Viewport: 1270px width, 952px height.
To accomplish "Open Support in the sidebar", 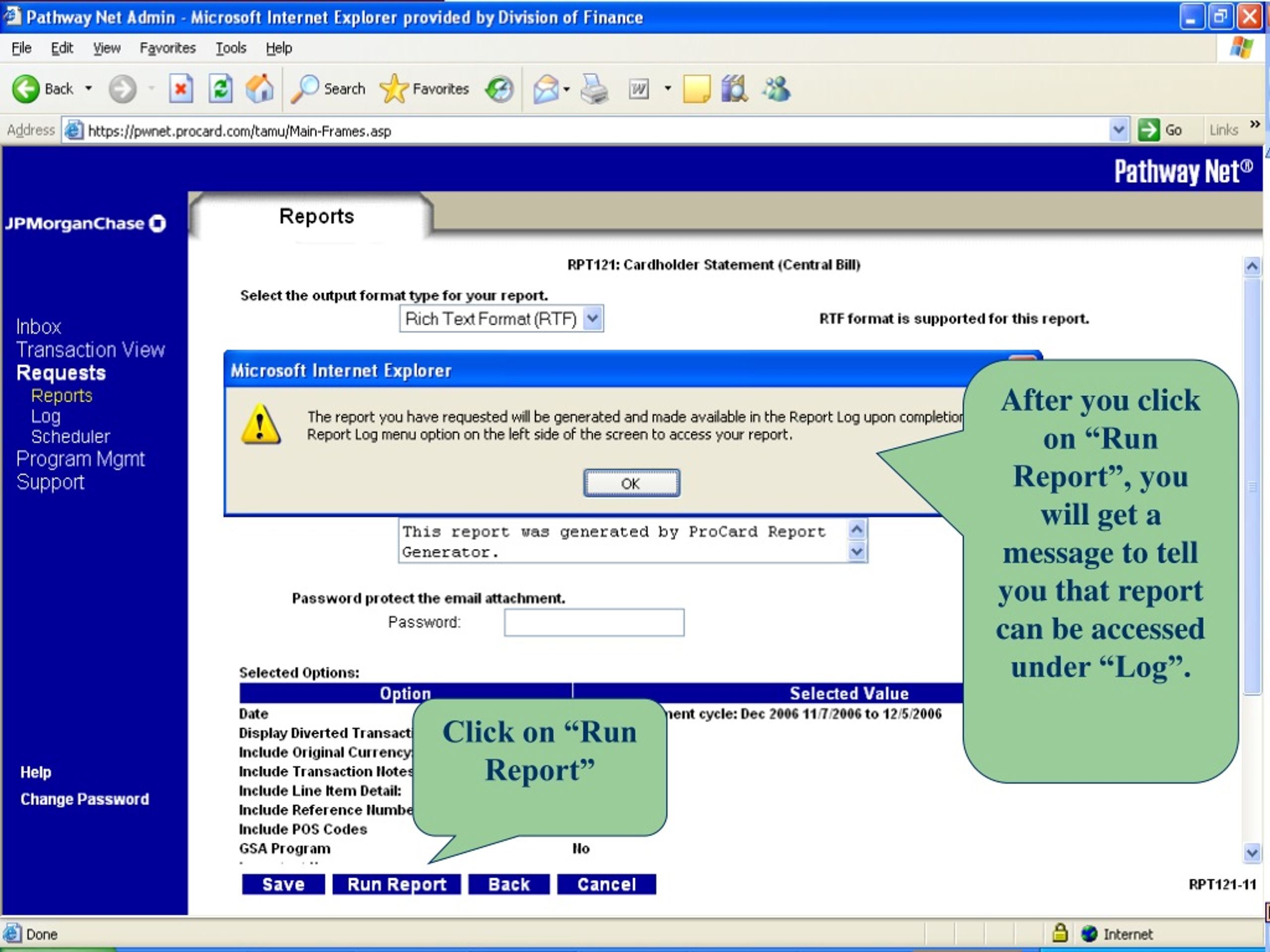I will [x=51, y=482].
